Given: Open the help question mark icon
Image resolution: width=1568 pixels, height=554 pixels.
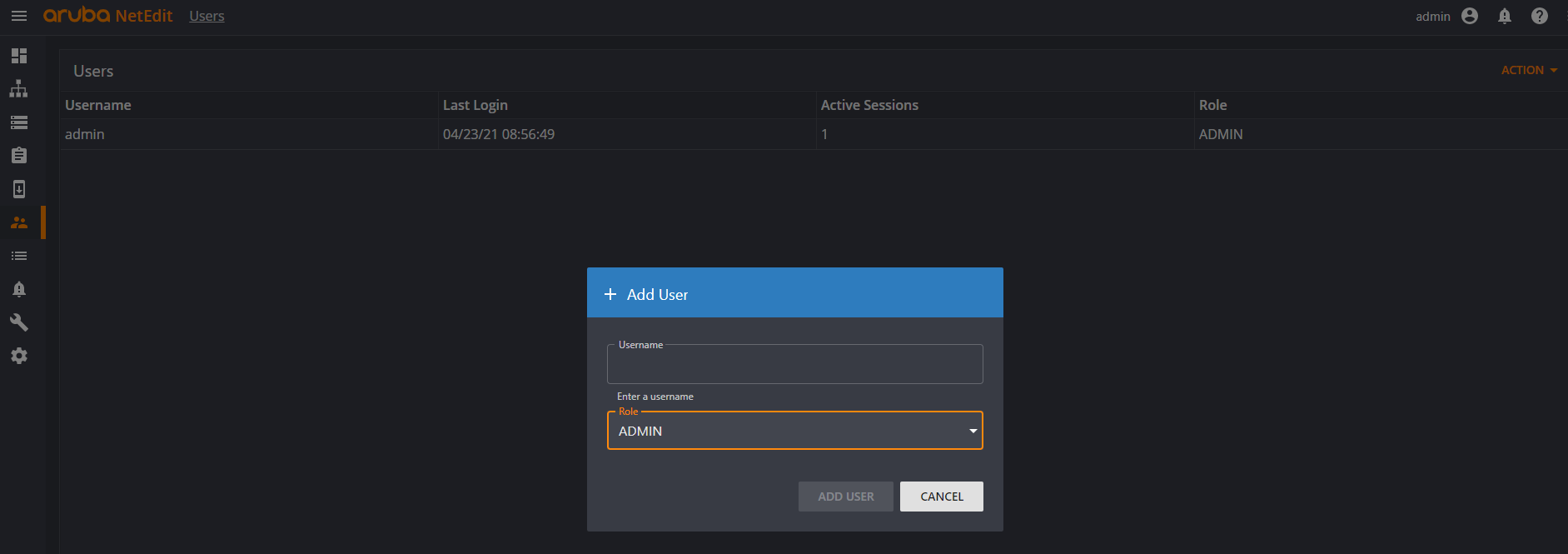Looking at the screenshot, I should pyautogui.click(x=1540, y=16).
